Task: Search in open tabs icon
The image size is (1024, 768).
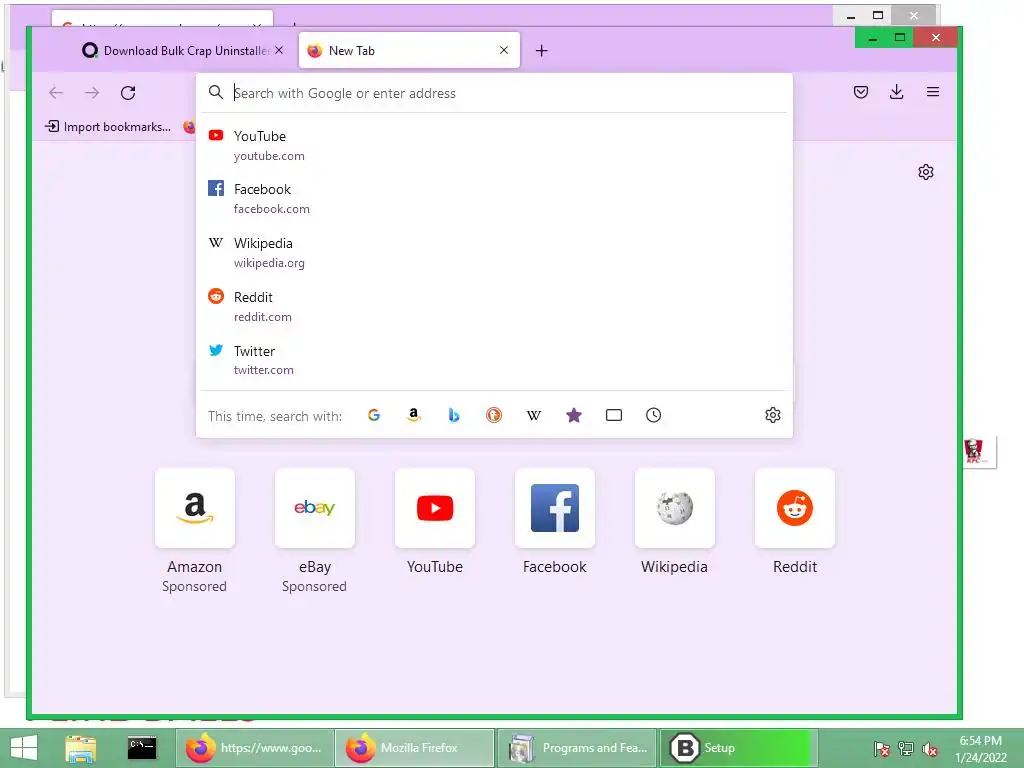Action: pos(614,415)
